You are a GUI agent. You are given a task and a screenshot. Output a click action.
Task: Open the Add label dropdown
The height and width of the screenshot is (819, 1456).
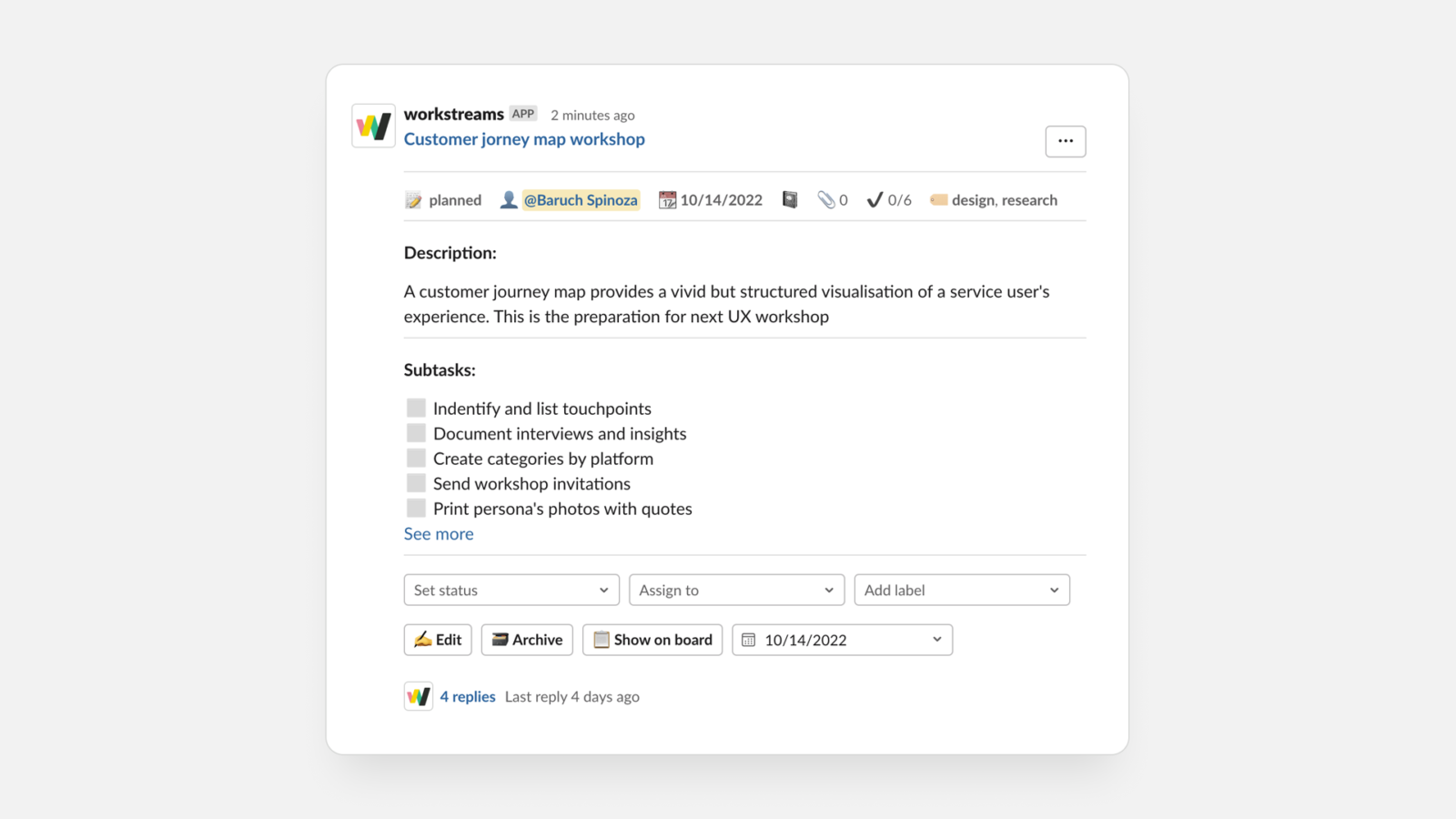[x=962, y=590]
